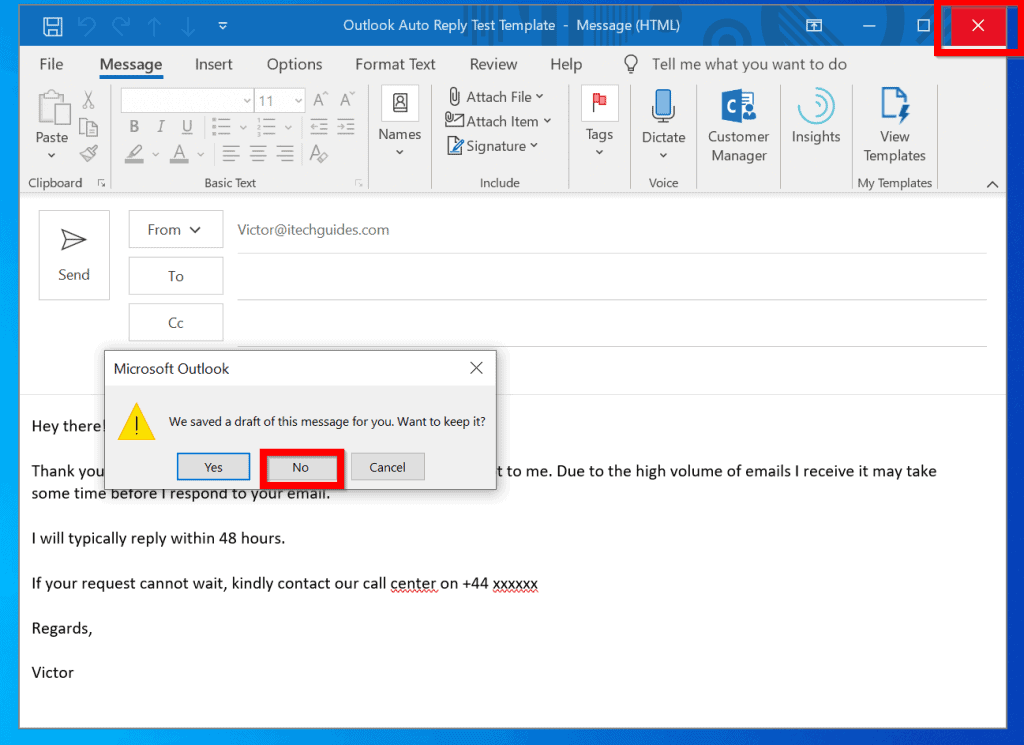
Task: Open the Text Highlight Color dropdown arrow
Action: tap(155, 155)
